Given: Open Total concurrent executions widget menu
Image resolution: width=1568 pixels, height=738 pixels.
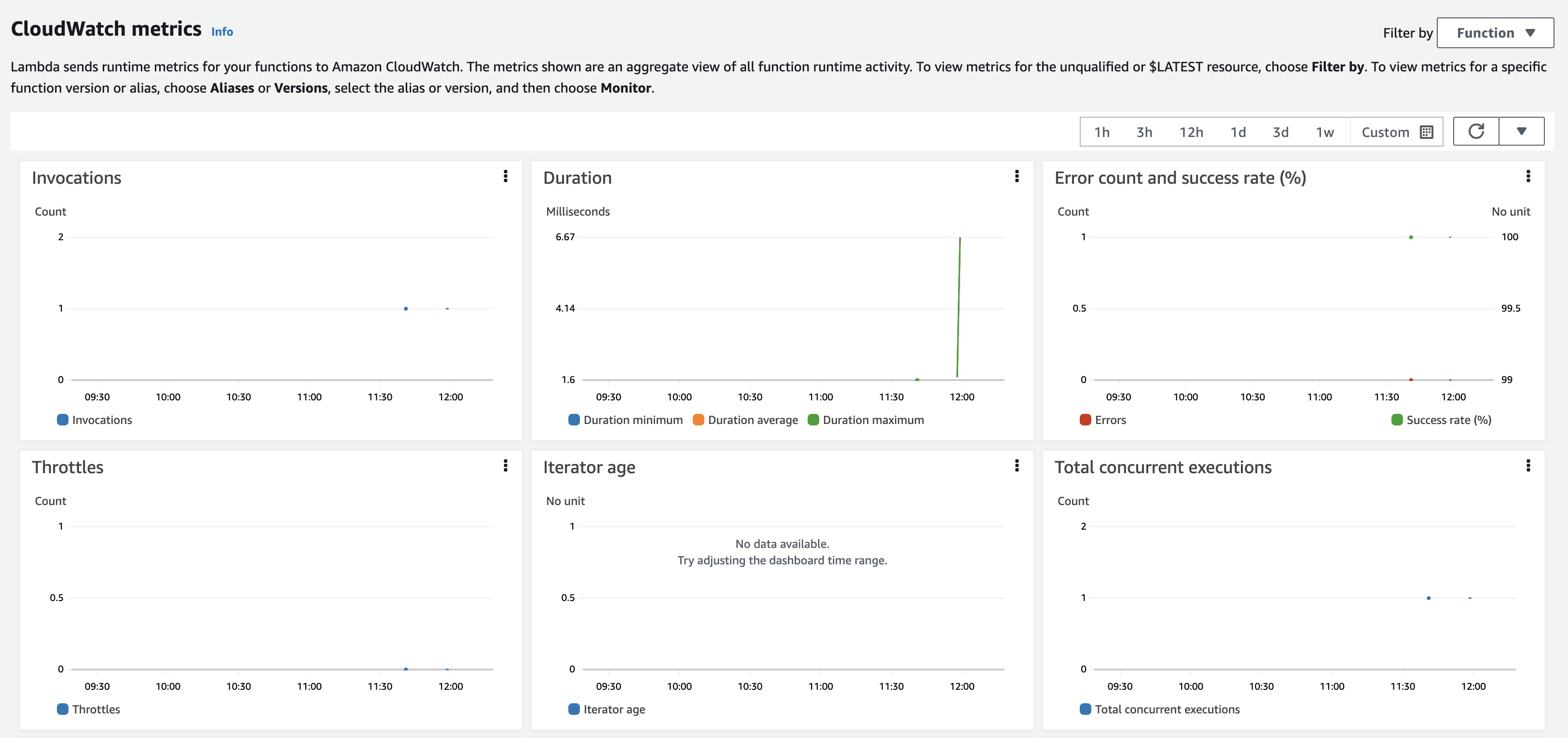Looking at the screenshot, I should (x=1528, y=466).
